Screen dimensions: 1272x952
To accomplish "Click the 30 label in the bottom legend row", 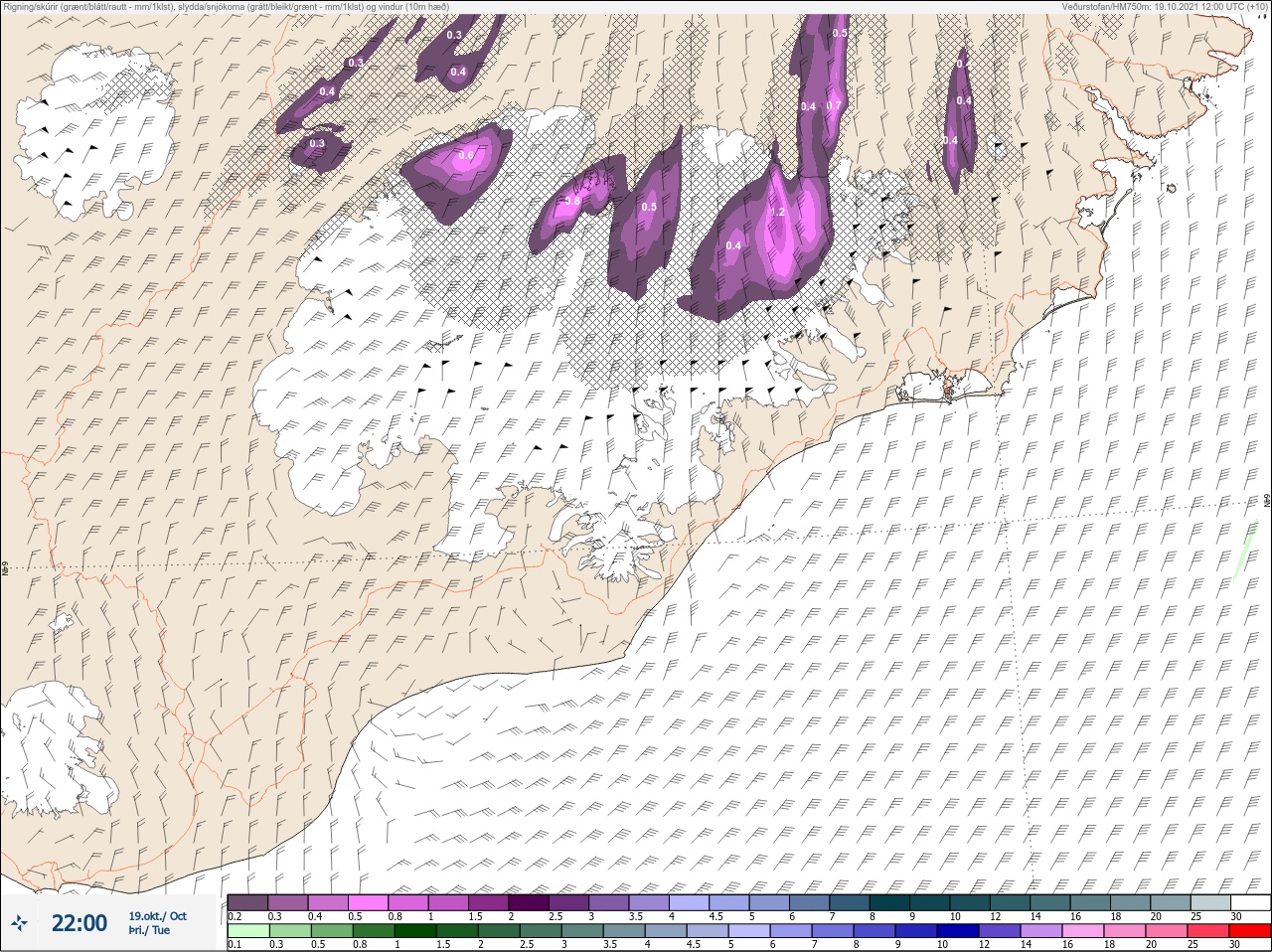I will (1235, 945).
